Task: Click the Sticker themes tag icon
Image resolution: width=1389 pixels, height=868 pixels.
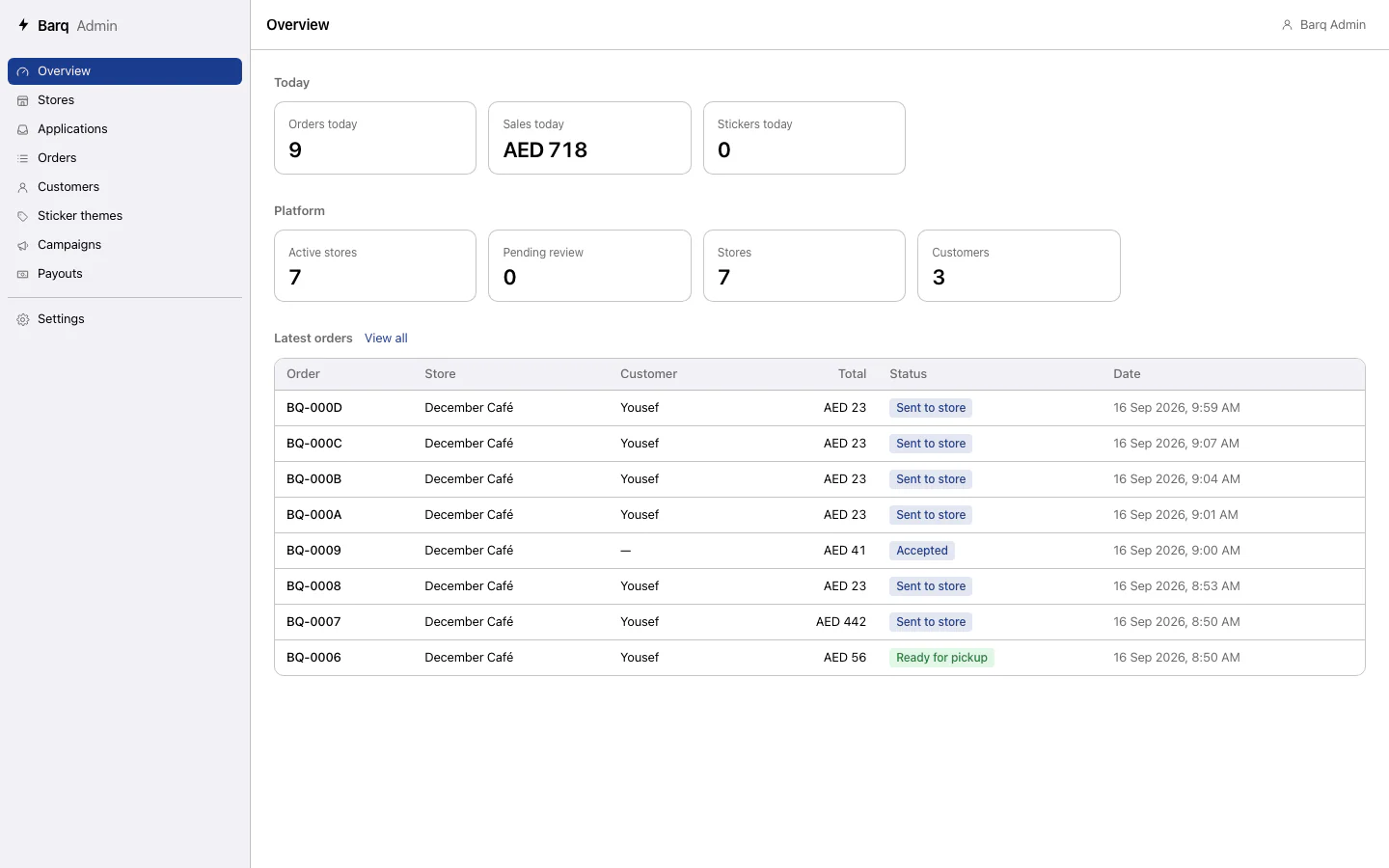Action: pos(23,216)
